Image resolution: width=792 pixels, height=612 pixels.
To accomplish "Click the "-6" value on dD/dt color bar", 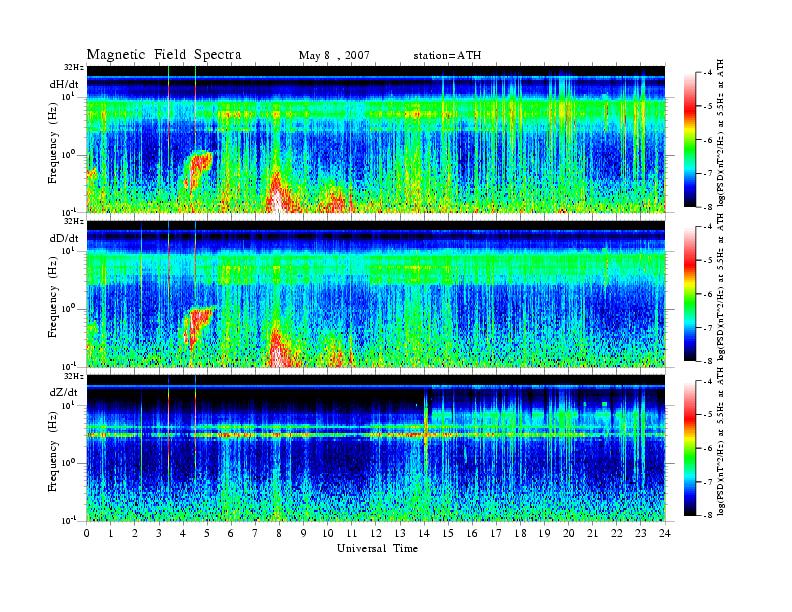I will [707, 294].
